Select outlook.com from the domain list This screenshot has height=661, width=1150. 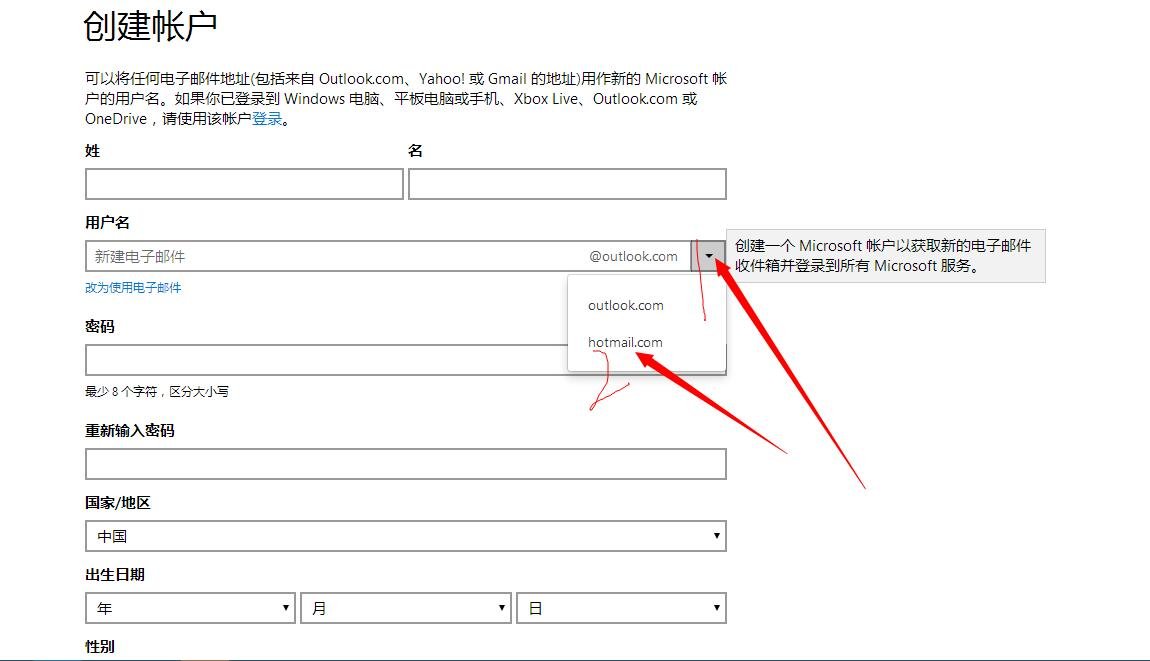point(625,305)
